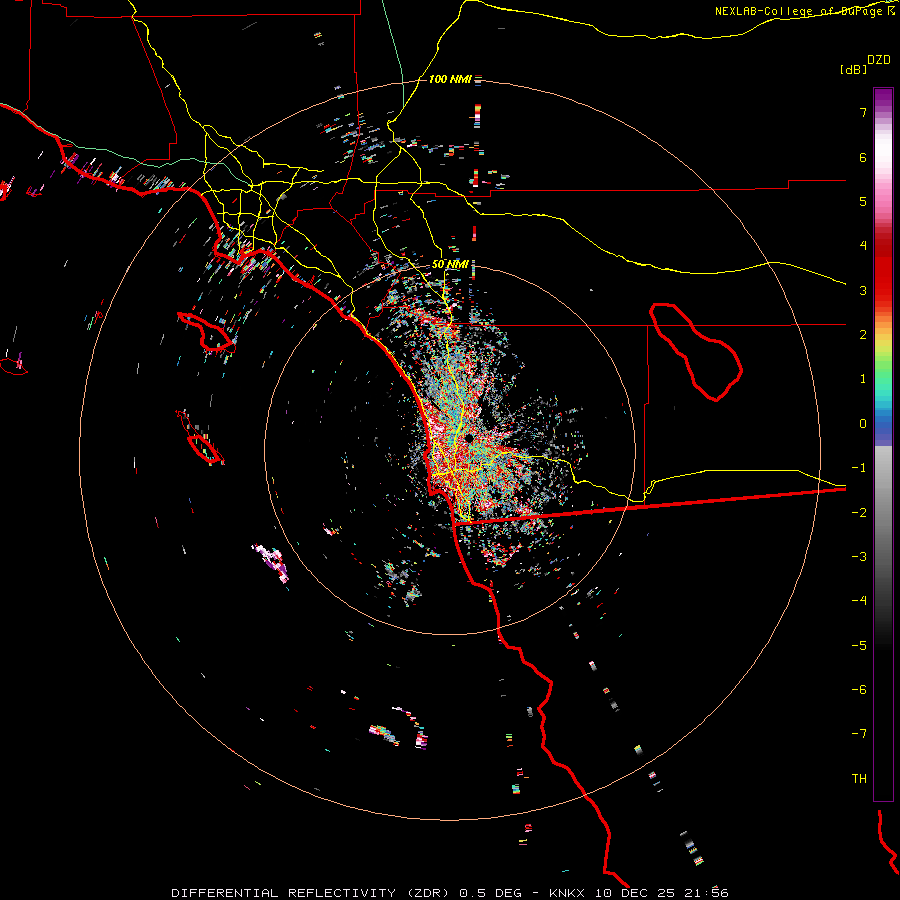Screen dimensions: 900x900
Task: Click the scale value -5 on the color bar
Action: click(x=859, y=645)
